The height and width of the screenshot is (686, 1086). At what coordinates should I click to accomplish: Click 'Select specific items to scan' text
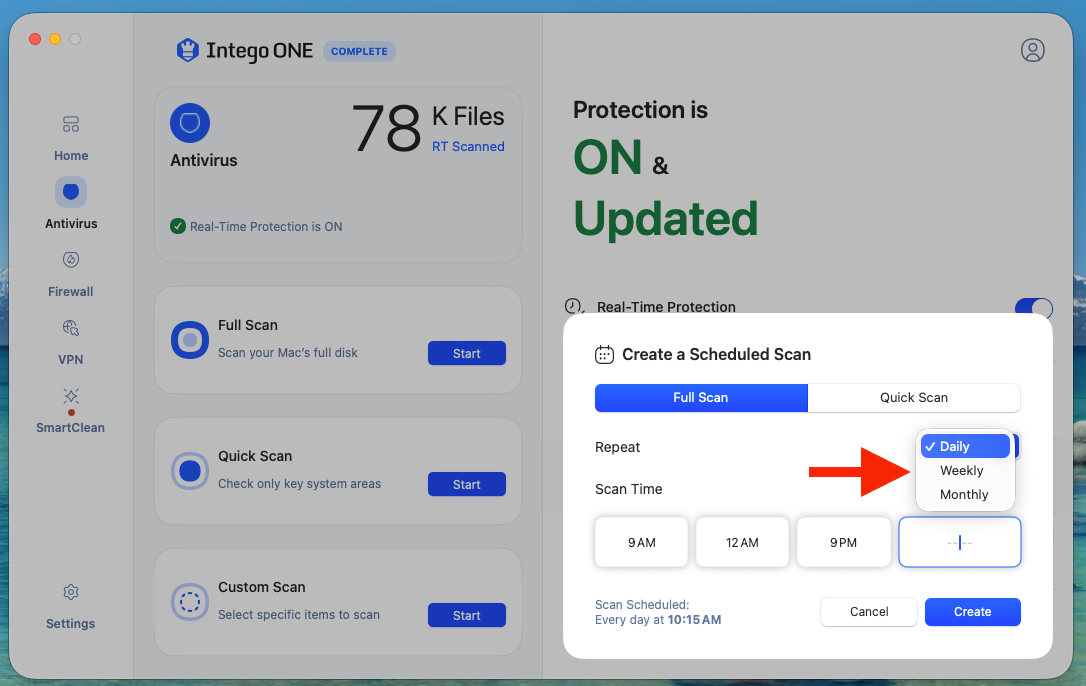(x=299, y=615)
